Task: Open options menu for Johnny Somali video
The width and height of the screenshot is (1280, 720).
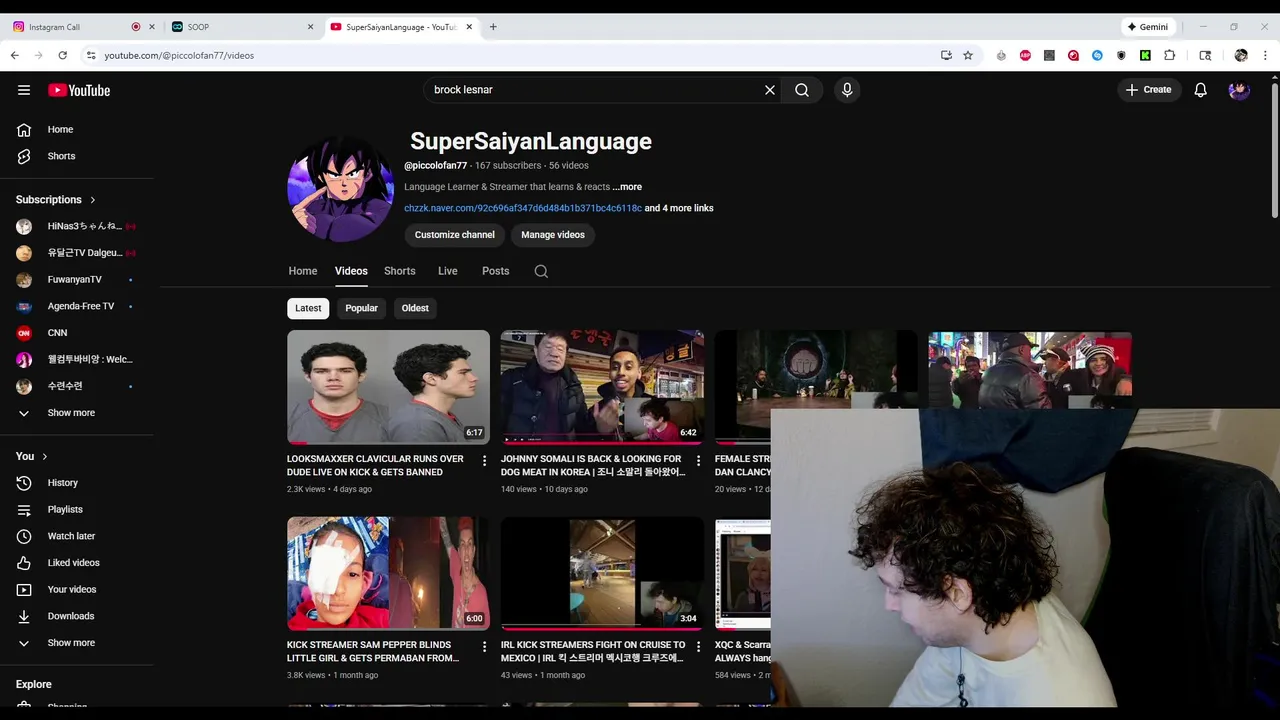Action: coord(699,461)
